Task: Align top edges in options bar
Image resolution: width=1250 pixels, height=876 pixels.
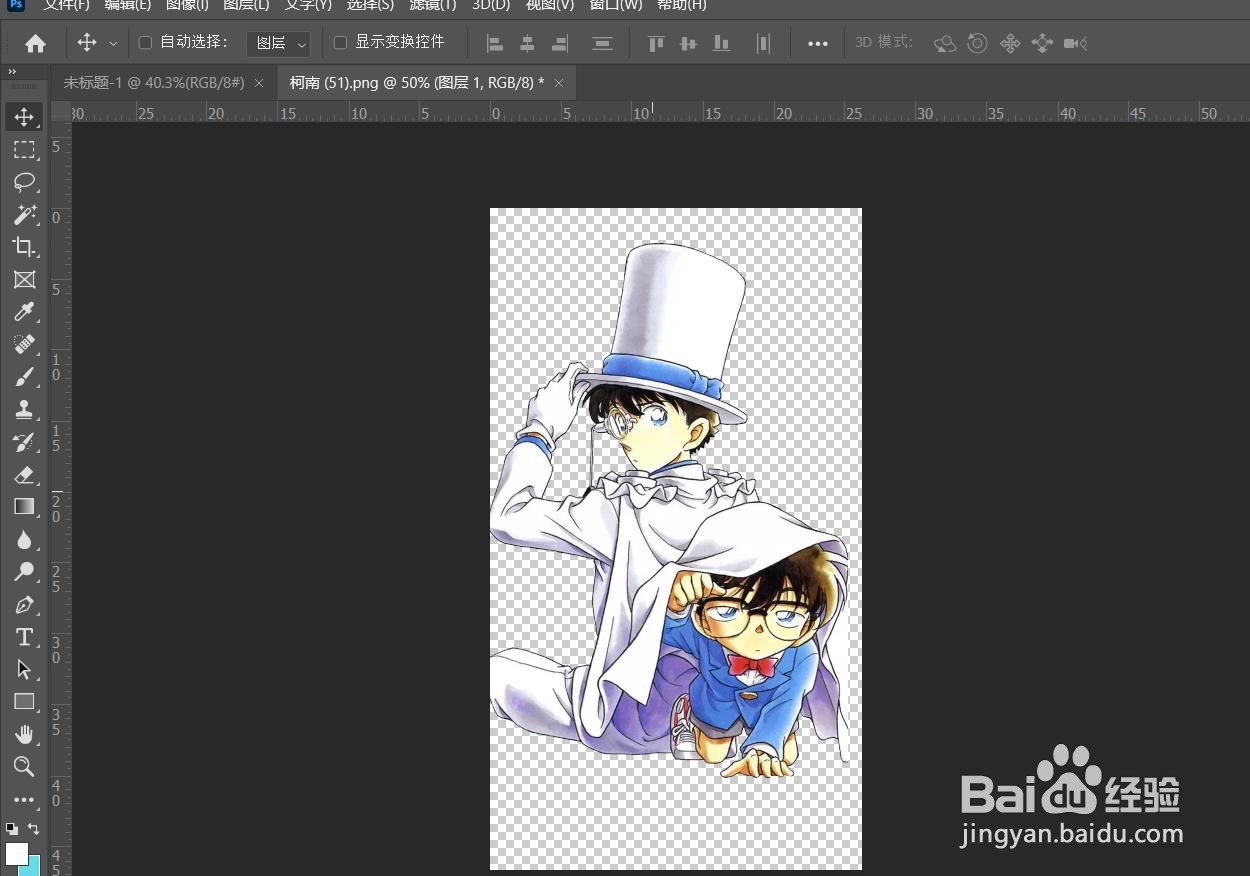Action: pos(656,43)
